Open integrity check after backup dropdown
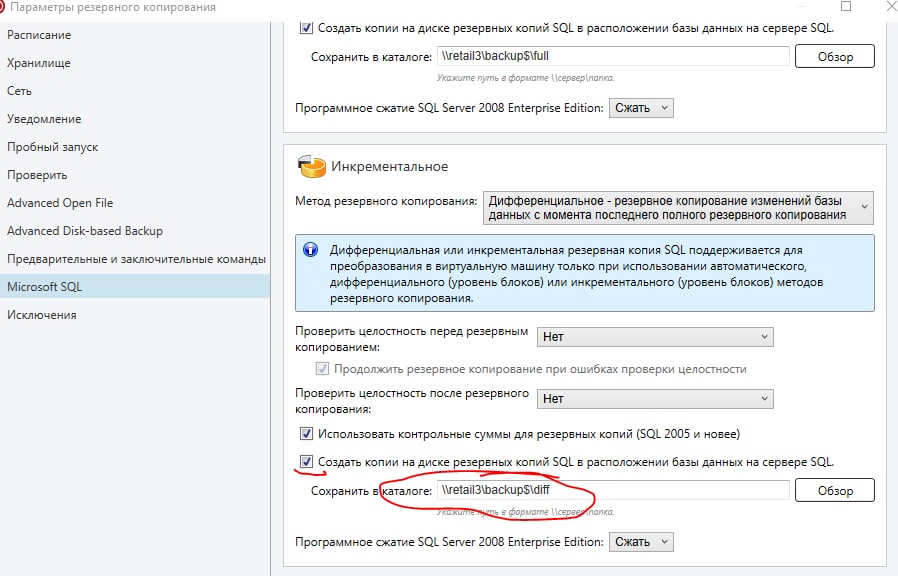This screenshot has width=898, height=576. (655, 399)
